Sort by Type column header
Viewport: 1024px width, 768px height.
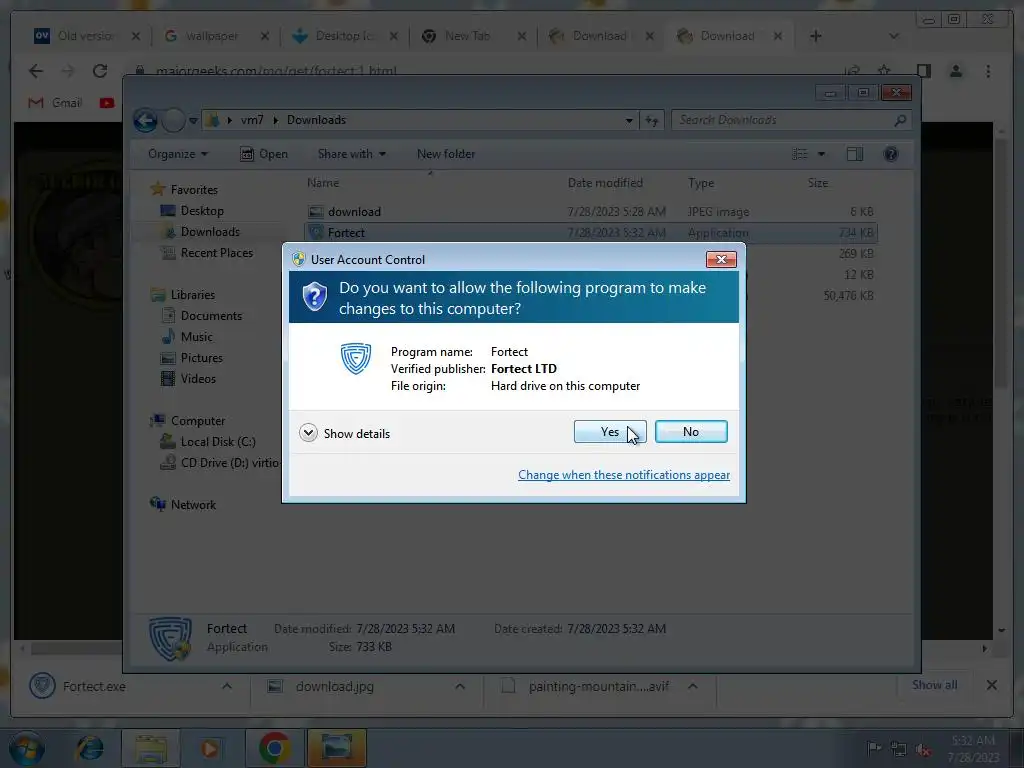[x=701, y=183]
